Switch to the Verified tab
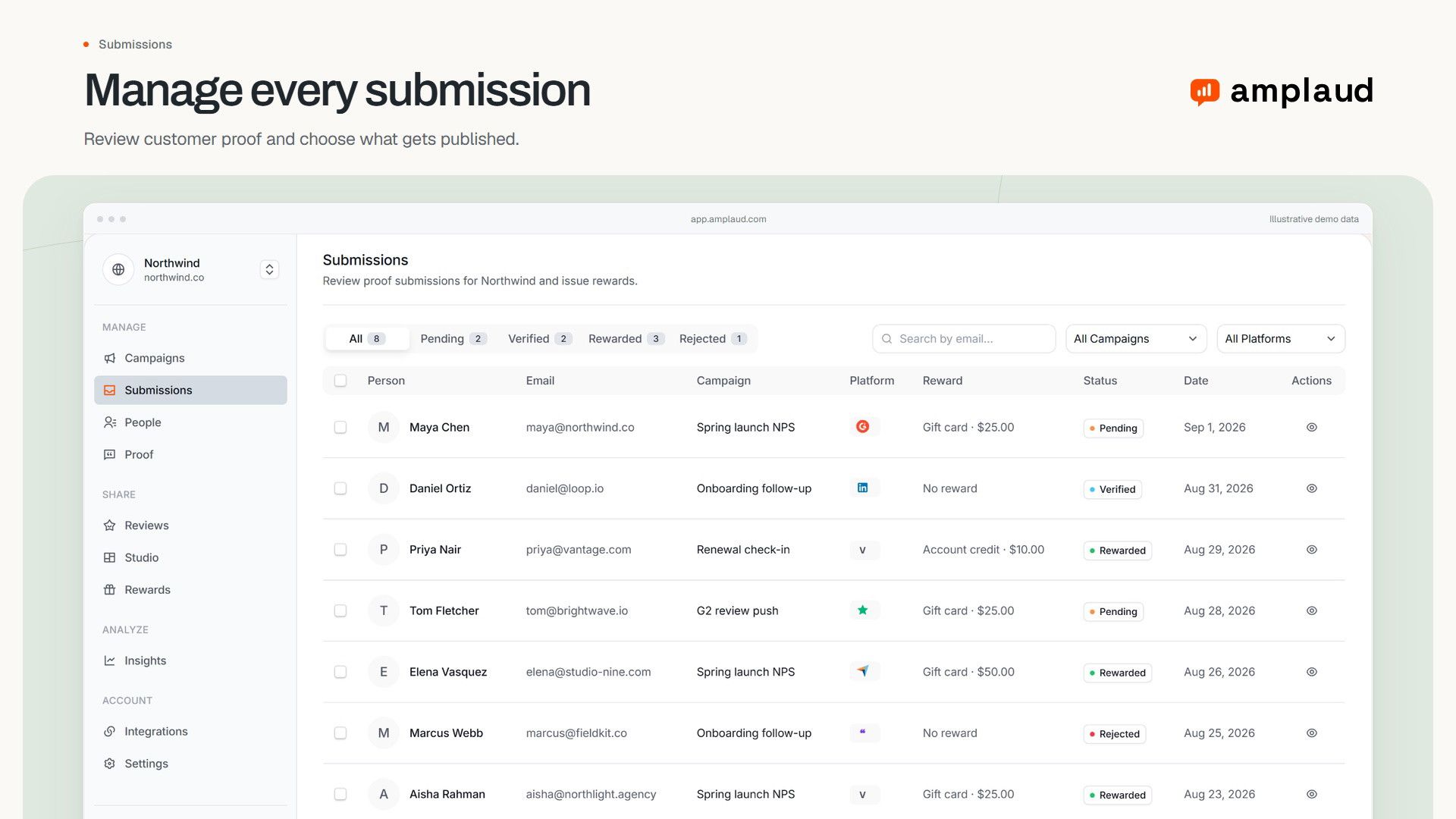Screen dimensions: 1456x819 tap(539, 339)
